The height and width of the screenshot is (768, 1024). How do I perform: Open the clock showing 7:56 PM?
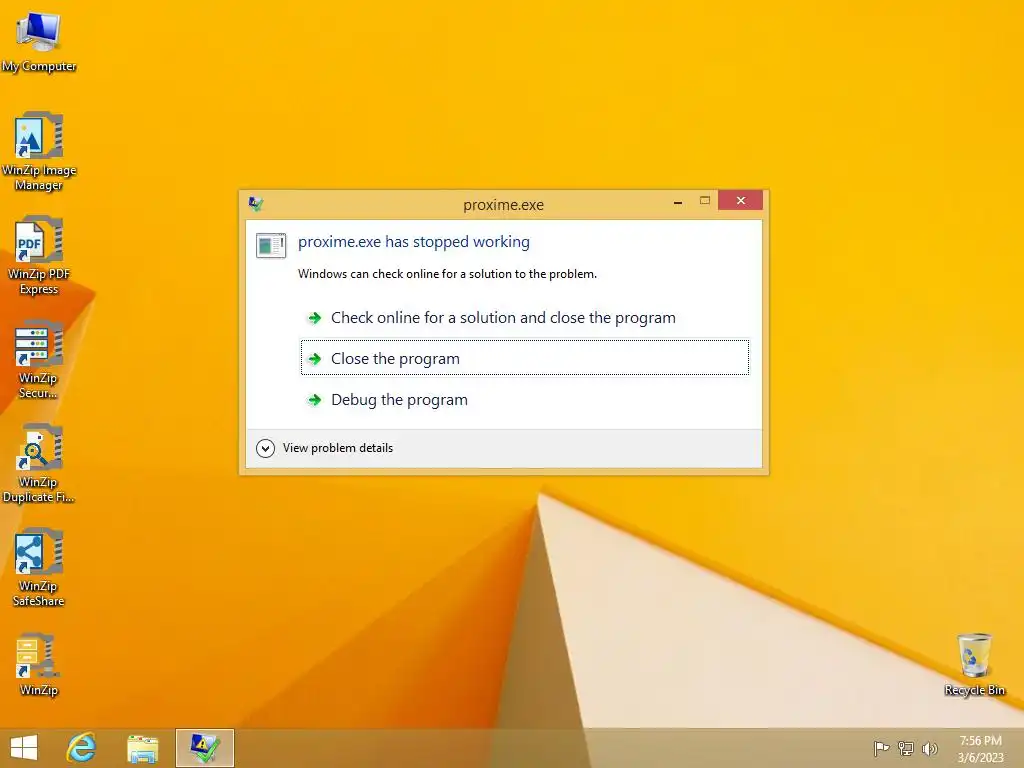coord(980,749)
